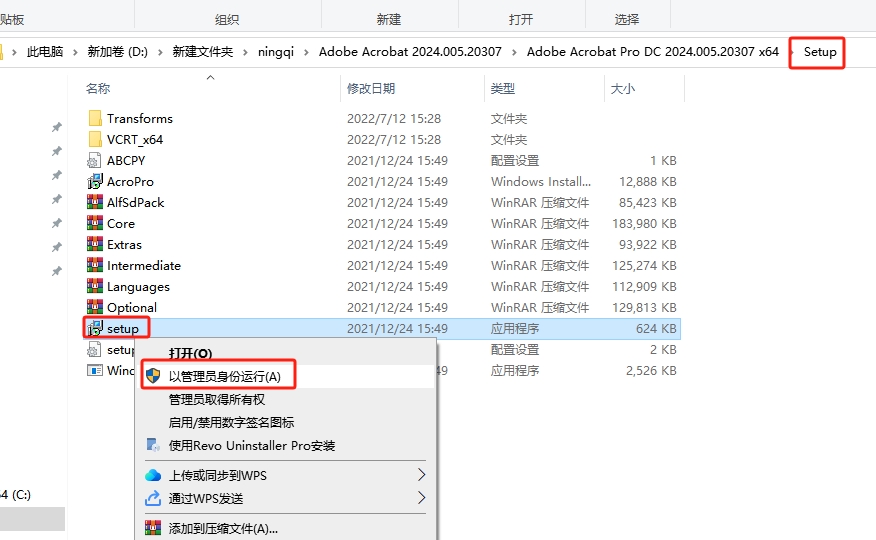Open dropdown chevron after ningqi breadcrumb
Image resolution: width=876 pixels, height=540 pixels.
(x=306, y=52)
